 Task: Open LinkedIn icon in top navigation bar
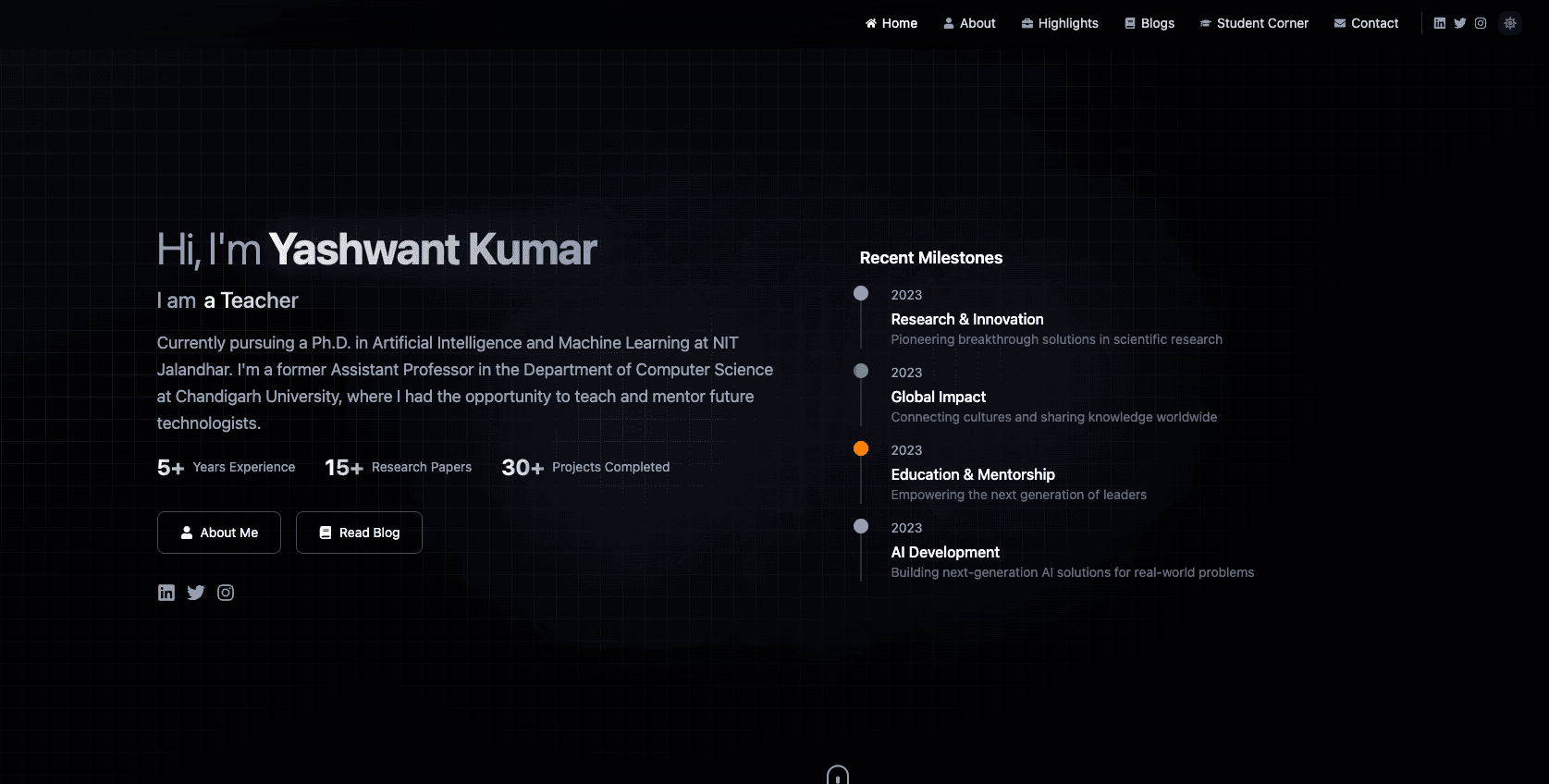coord(1439,23)
